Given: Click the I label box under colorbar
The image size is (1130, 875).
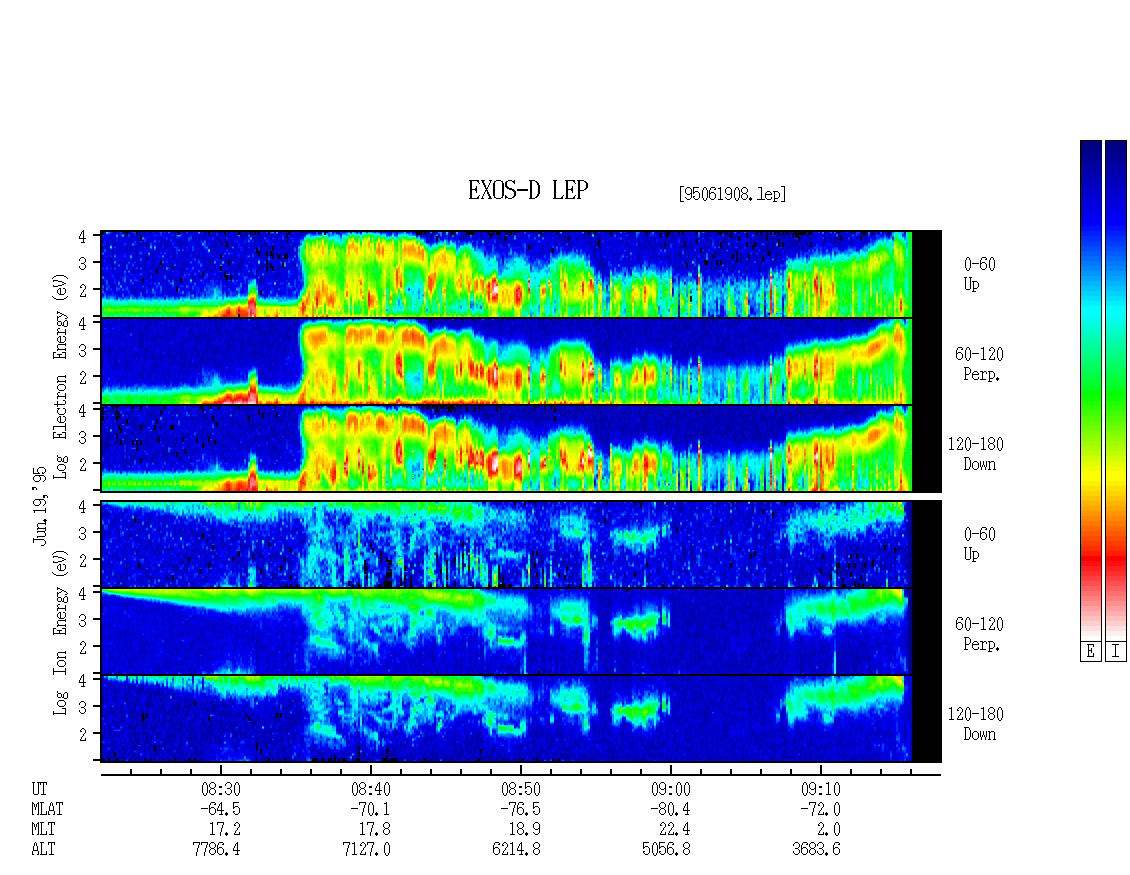Looking at the screenshot, I should point(1116,652).
